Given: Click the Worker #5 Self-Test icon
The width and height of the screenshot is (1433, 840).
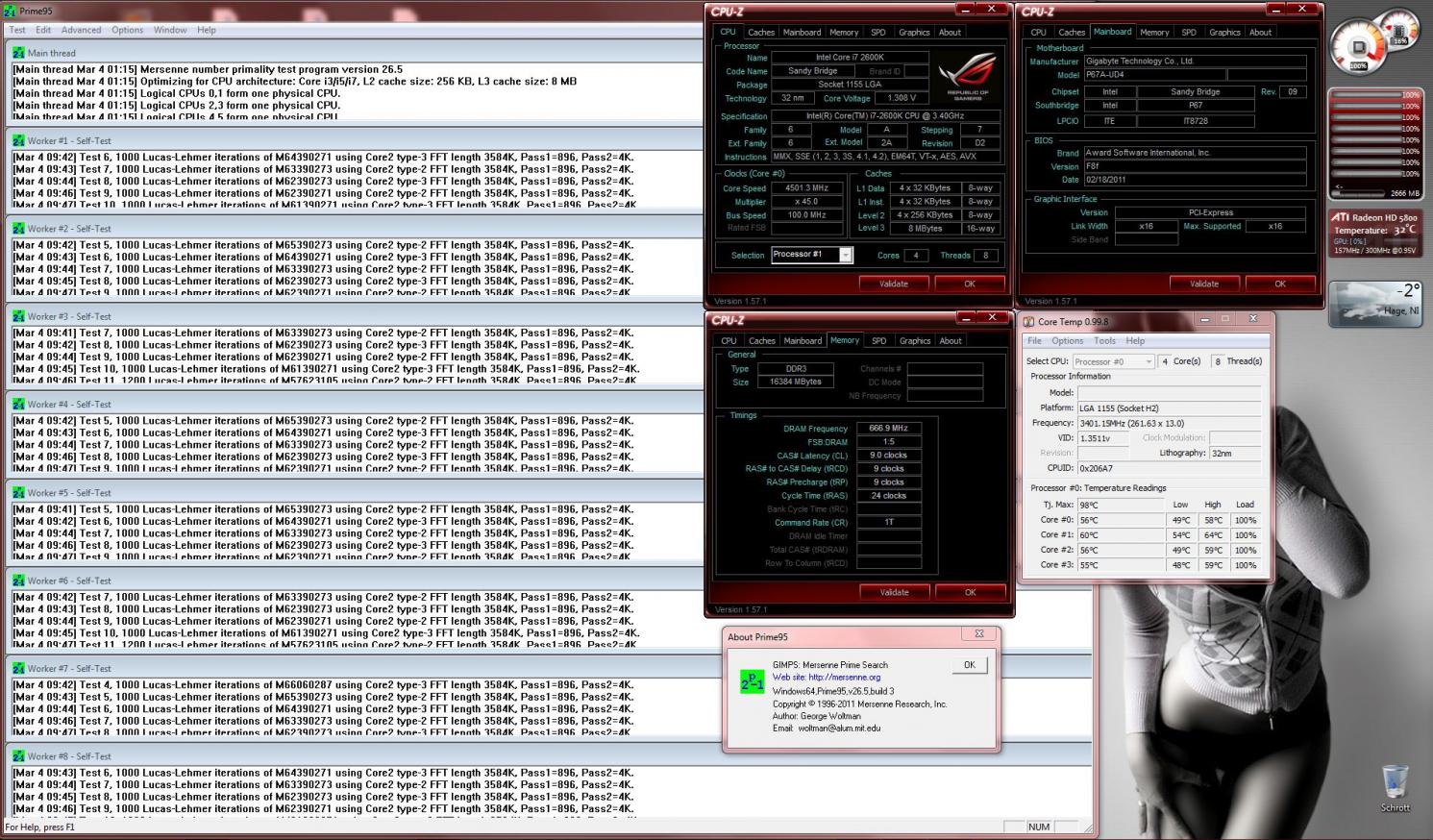Looking at the screenshot, I should 19,493.
